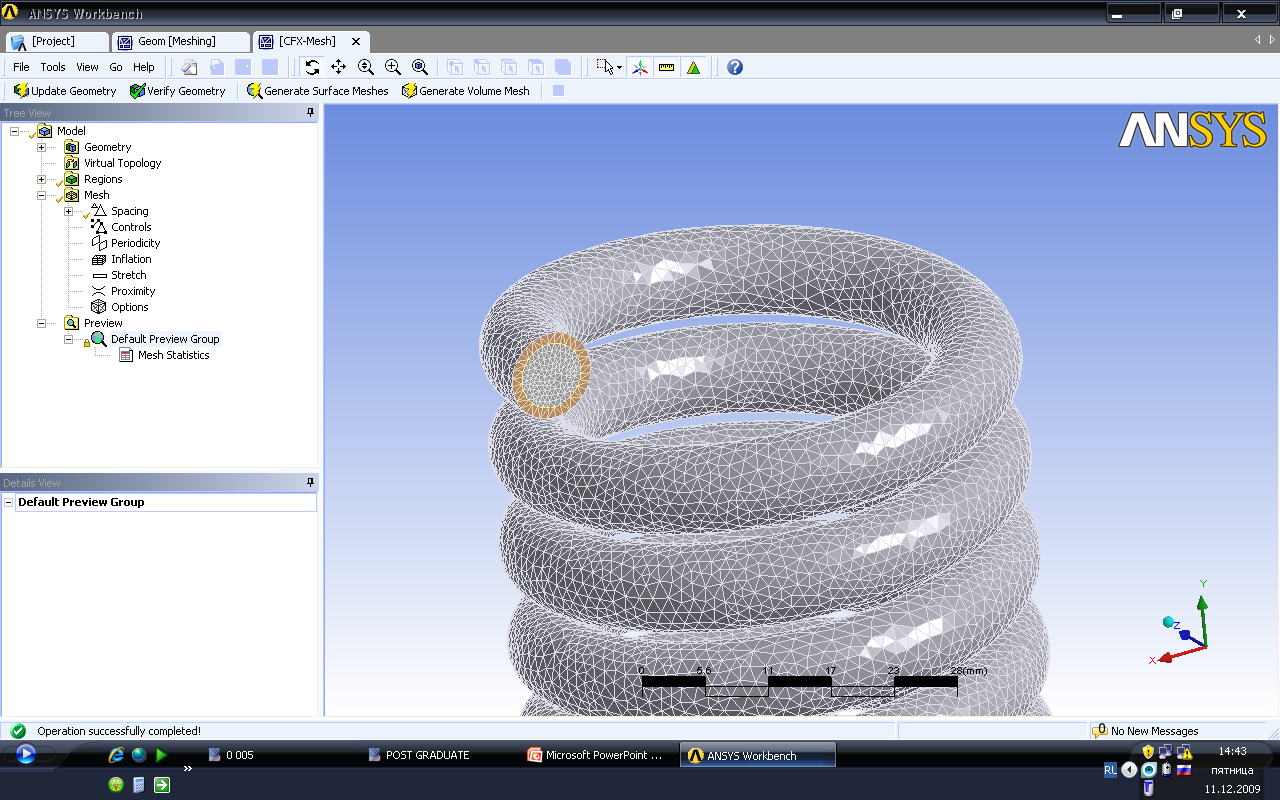The height and width of the screenshot is (800, 1280).
Task: Click Generate Volume Mesh button
Action: pos(466,91)
